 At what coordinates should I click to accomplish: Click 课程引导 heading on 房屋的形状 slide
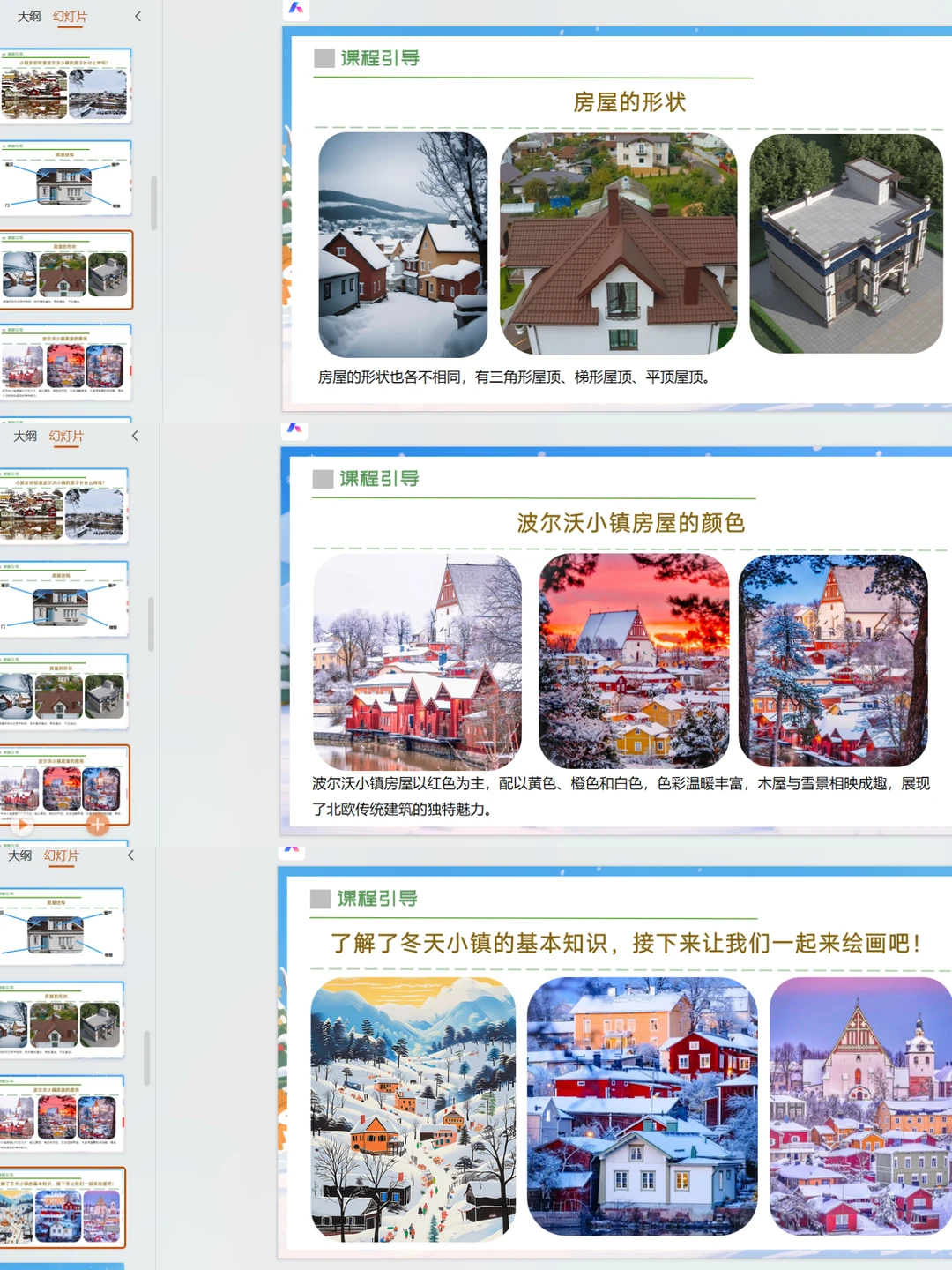380,58
